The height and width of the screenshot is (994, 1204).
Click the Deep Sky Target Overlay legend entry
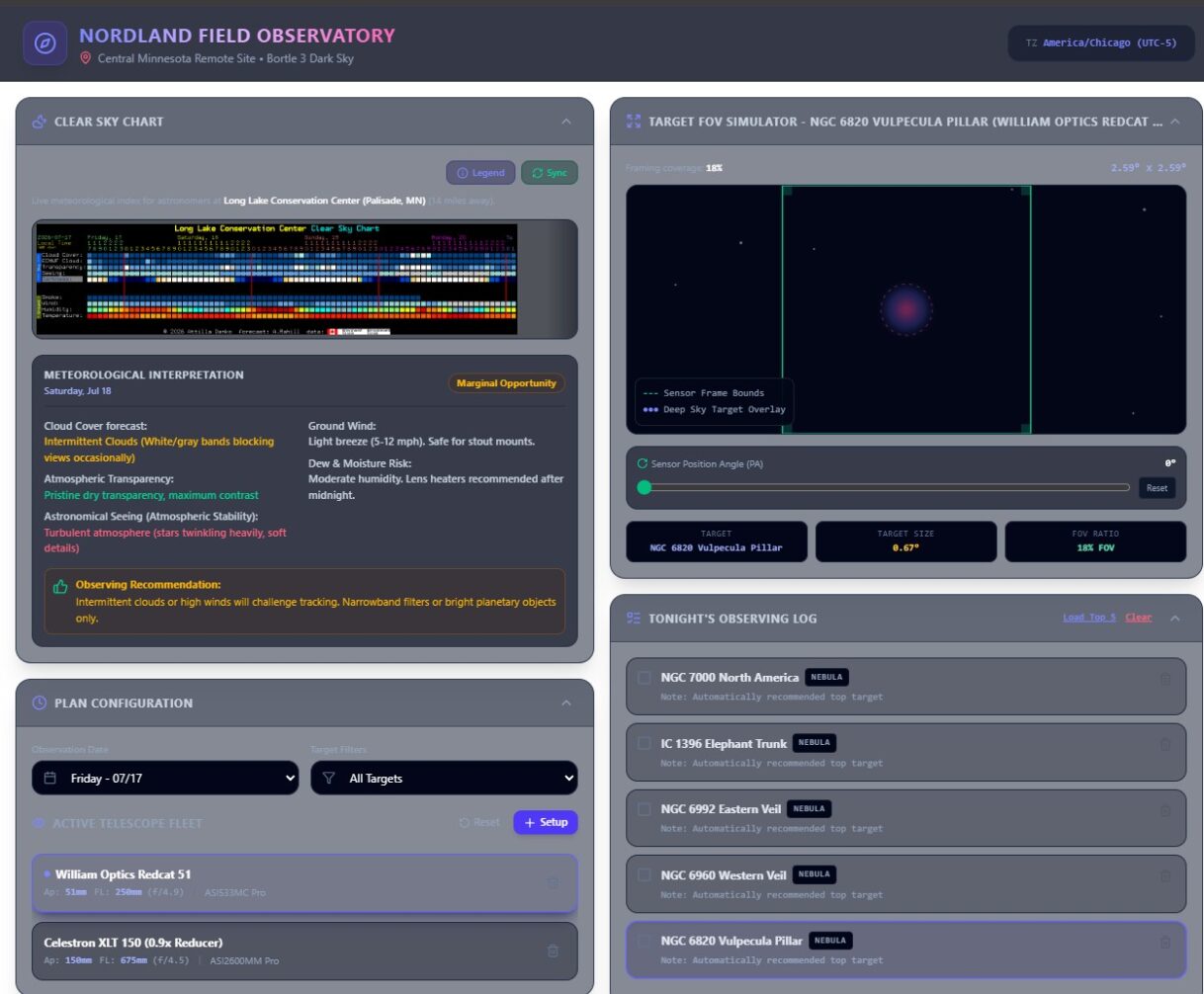click(x=714, y=409)
